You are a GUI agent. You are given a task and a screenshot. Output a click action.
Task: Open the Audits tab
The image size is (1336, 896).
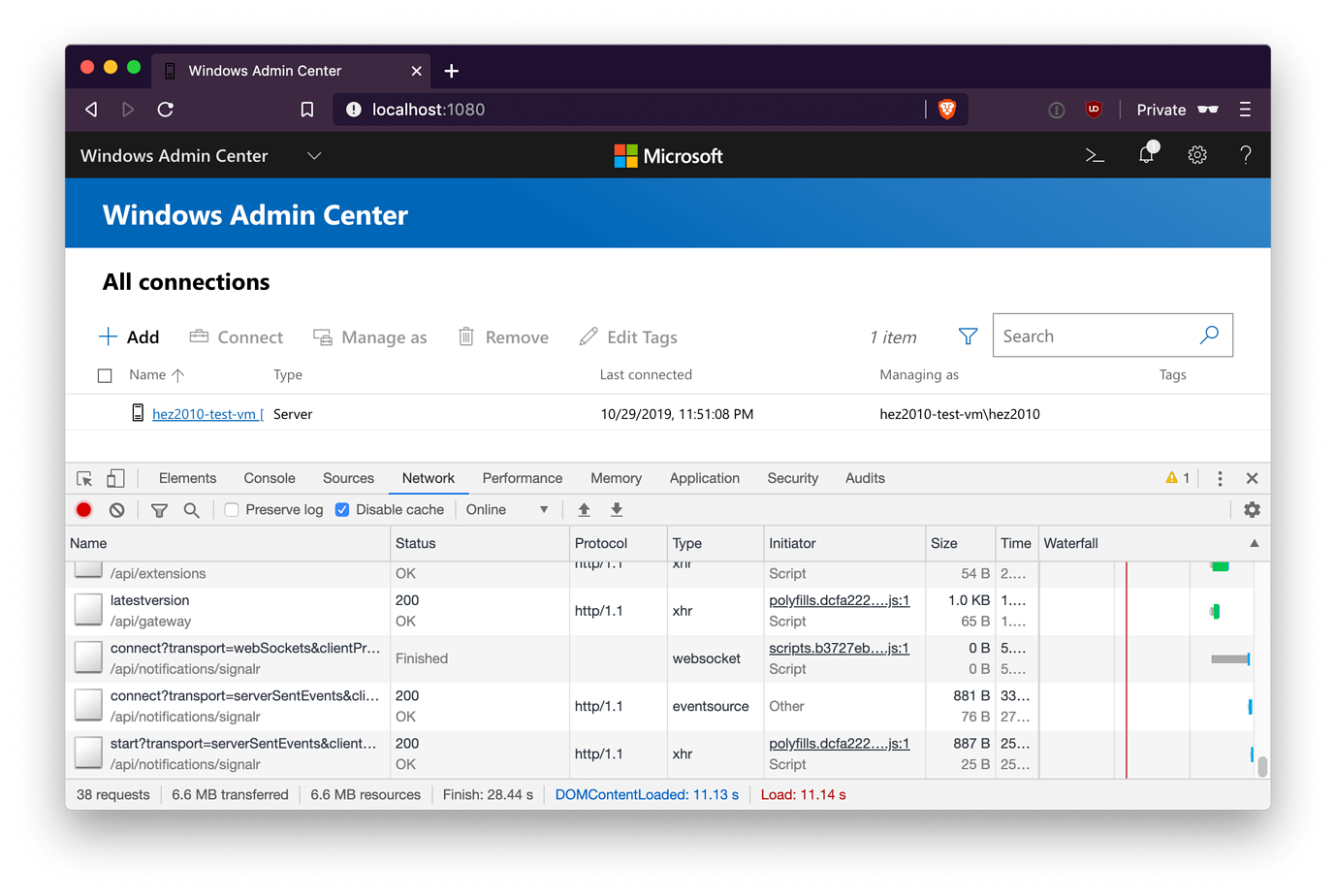pos(865,478)
